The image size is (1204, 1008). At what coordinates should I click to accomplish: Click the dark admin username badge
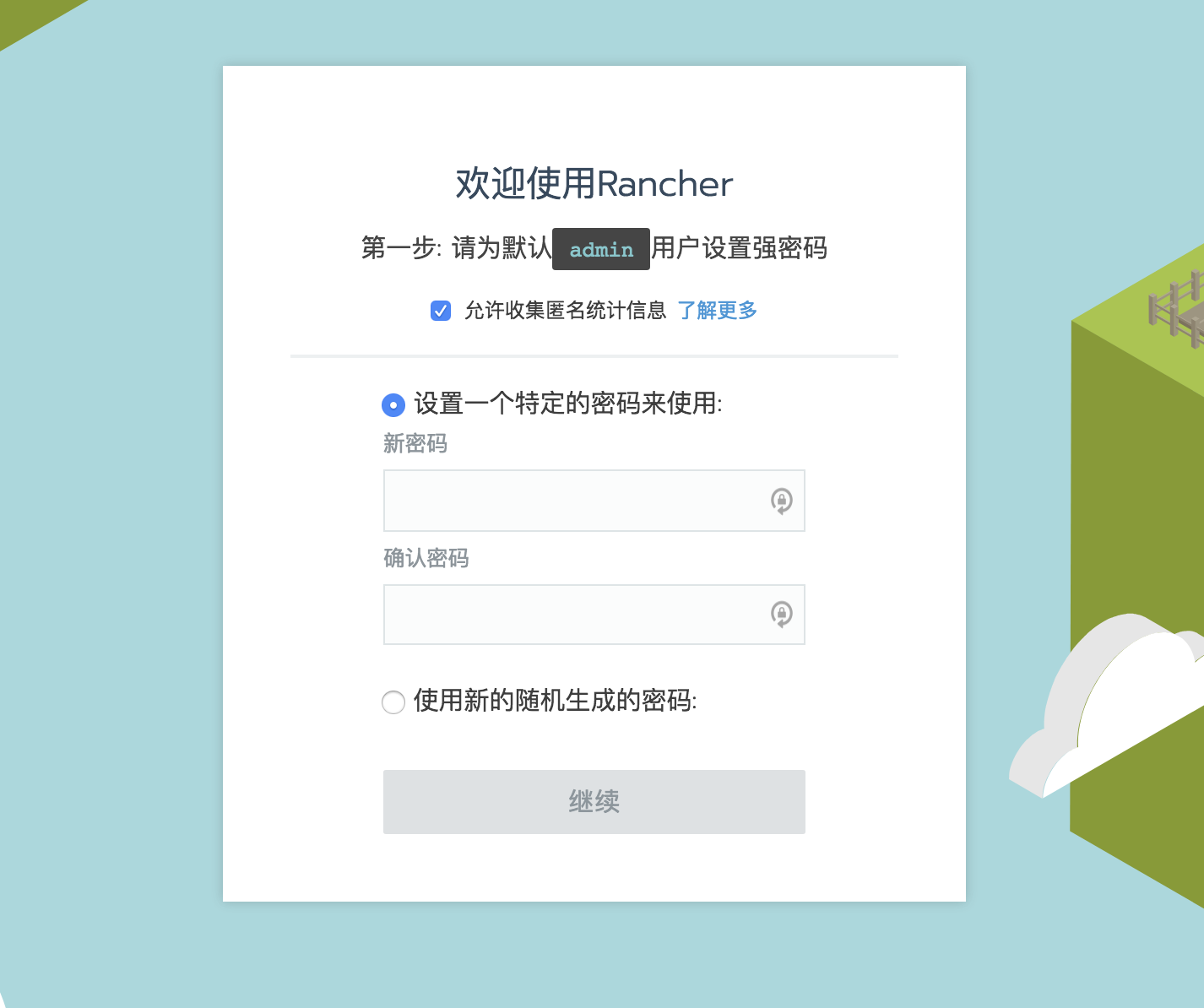pos(601,249)
